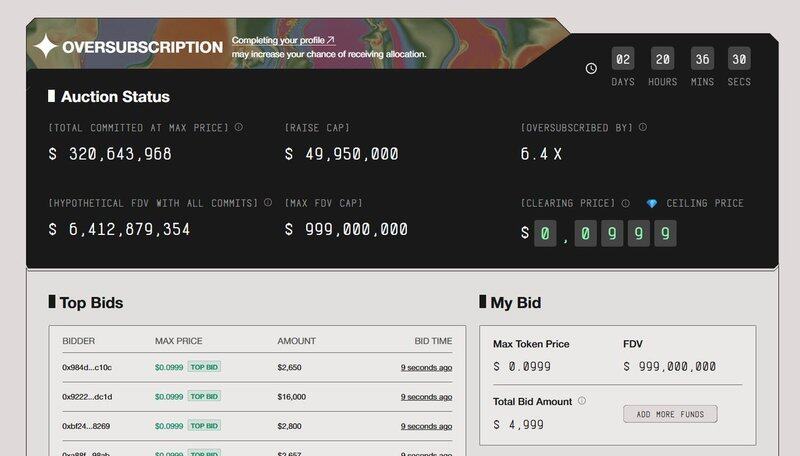Click bid time link for the $2,800 bid
Screen dimensions: 800x456
(426, 426)
